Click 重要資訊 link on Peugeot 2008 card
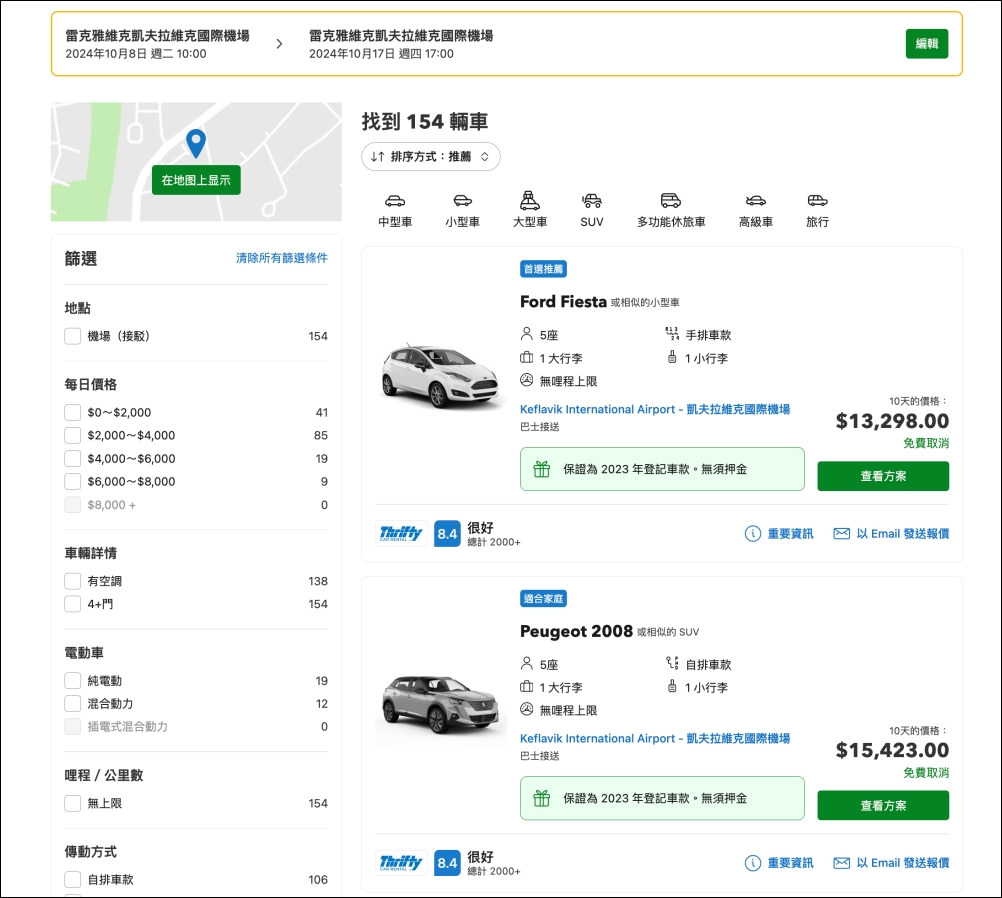1002x898 pixels. (x=790, y=863)
